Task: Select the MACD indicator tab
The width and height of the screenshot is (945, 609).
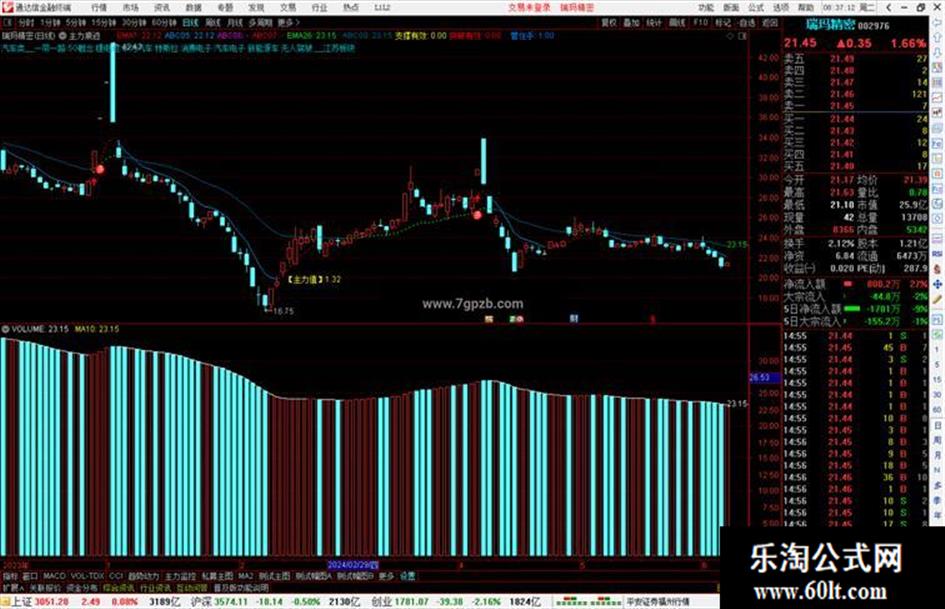Action: 54,576
